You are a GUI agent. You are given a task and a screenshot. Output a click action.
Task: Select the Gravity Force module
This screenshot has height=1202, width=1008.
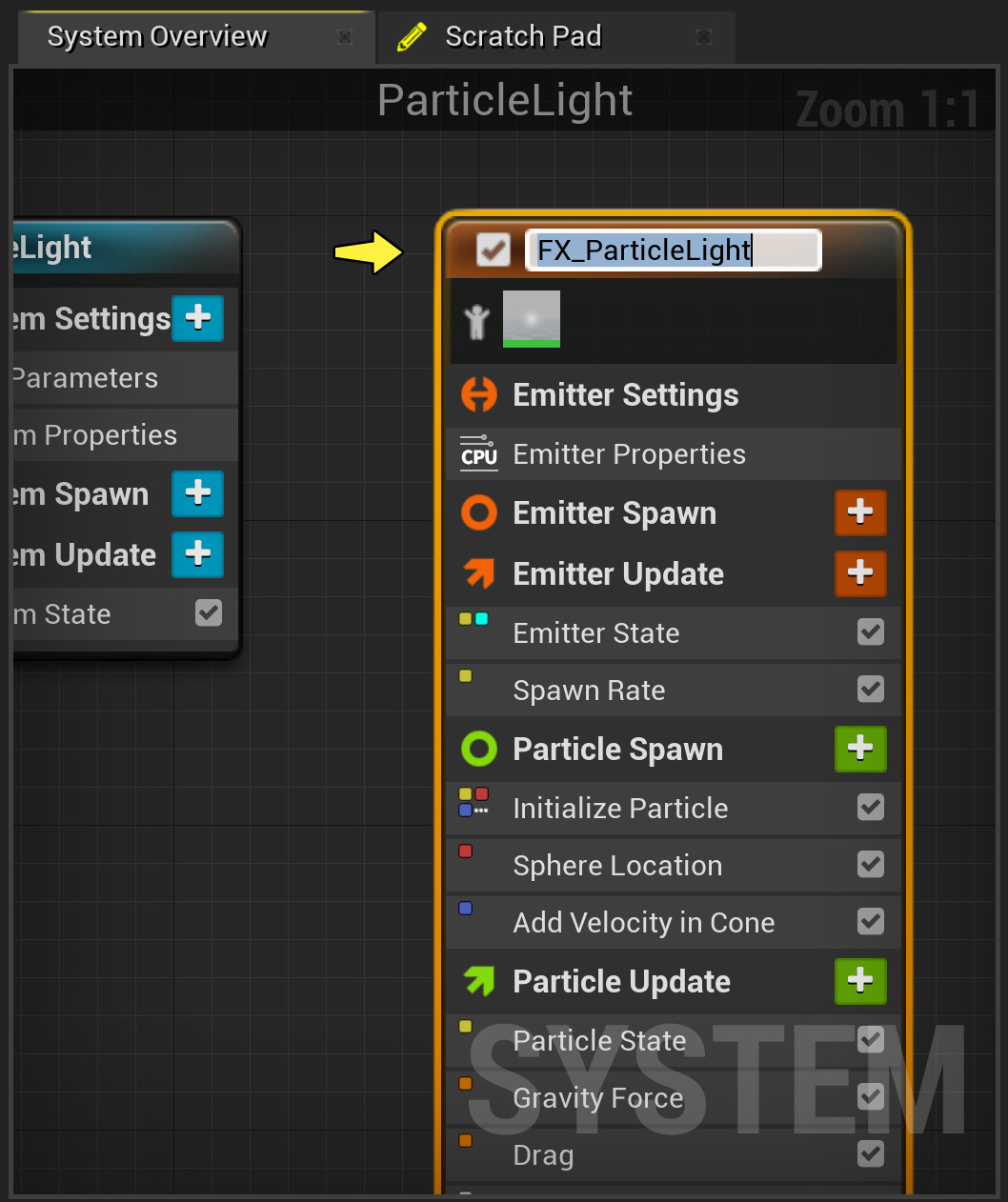click(597, 1098)
